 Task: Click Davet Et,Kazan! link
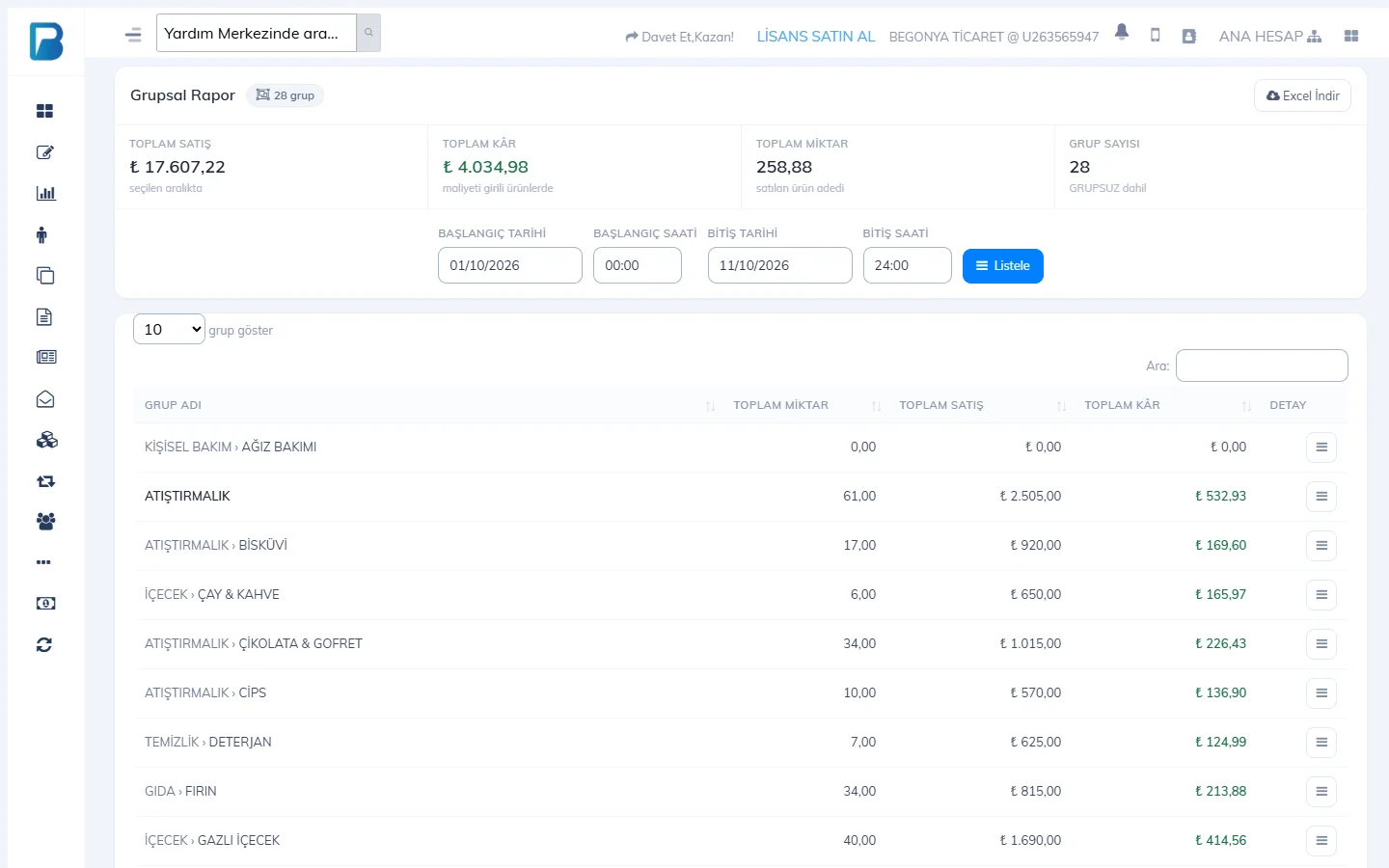point(679,37)
